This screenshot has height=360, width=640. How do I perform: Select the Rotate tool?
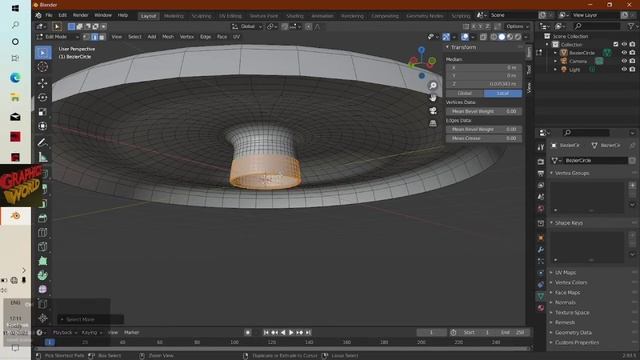pyautogui.click(x=43, y=98)
